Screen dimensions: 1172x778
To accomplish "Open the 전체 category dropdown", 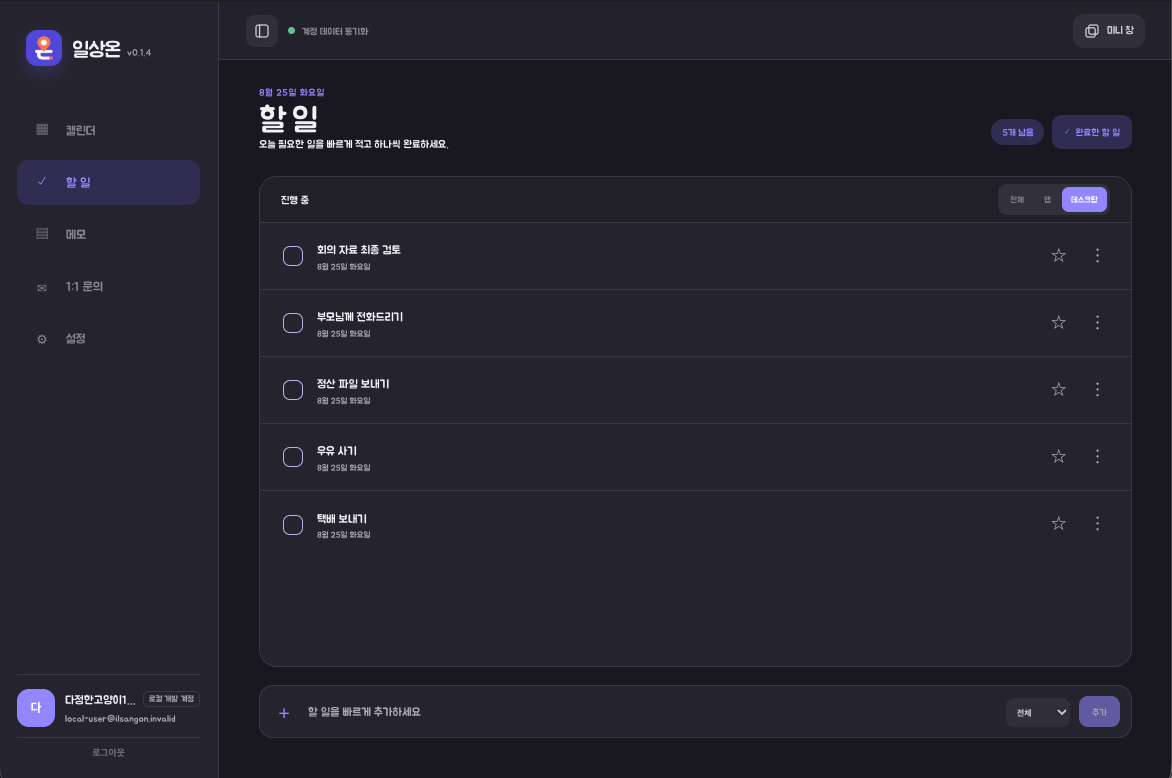I will point(1037,712).
